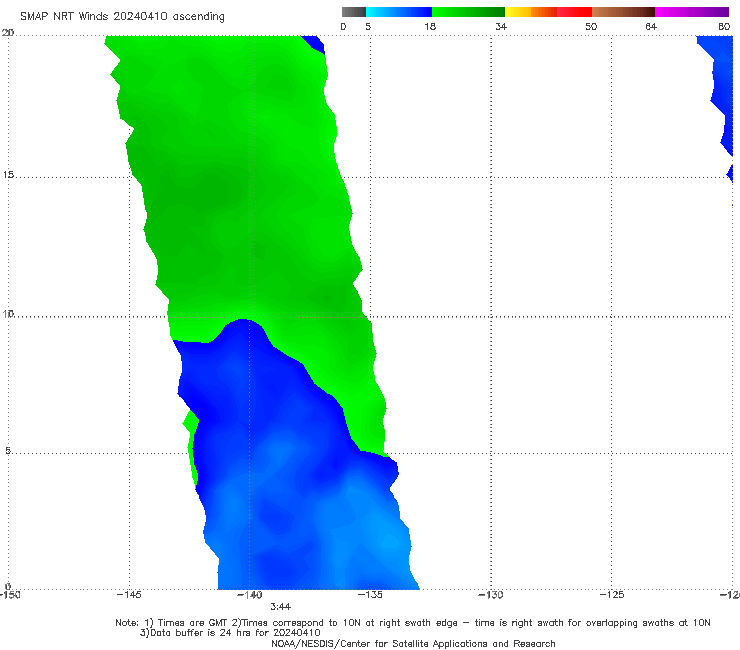The image size is (740, 650).
Task: Click the red segment of the color bar
Action: pyautogui.click(x=575, y=12)
